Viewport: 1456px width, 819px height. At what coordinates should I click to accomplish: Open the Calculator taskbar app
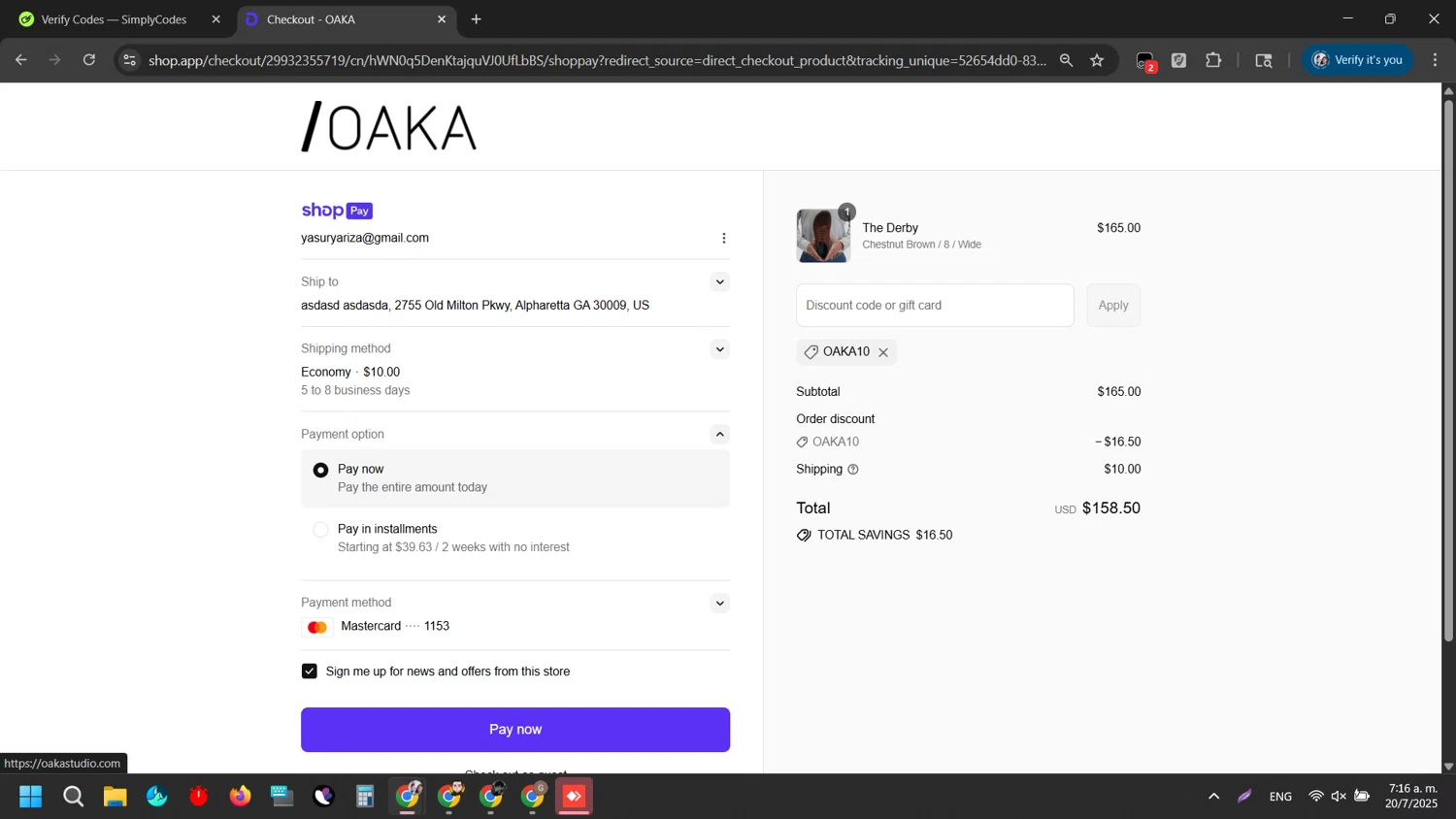(365, 797)
